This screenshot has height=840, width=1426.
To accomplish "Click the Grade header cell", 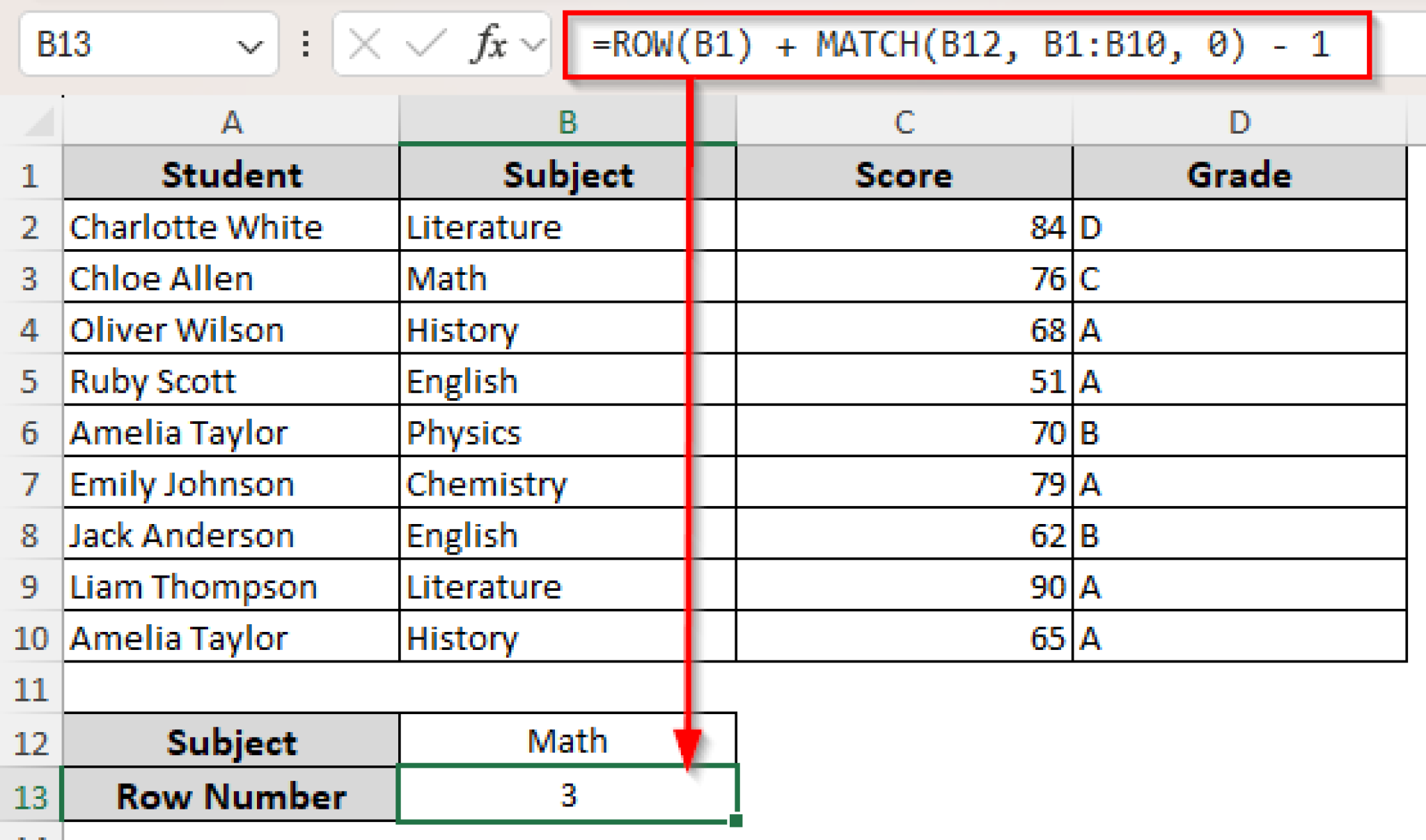I will click(1239, 175).
